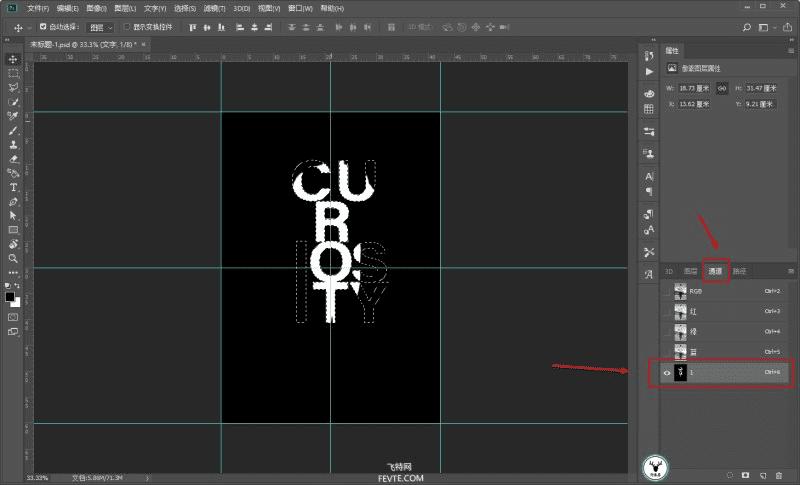Open the History panel icon
Image resolution: width=800 pixels, height=485 pixels.
coord(649,56)
